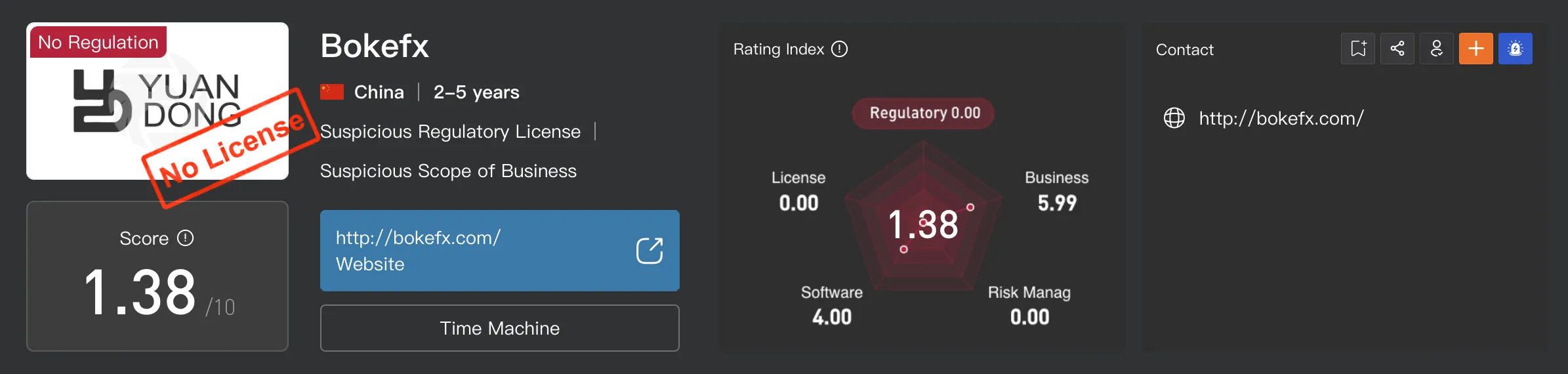Click the China country label
The height and width of the screenshot is (374, 1568).
(379, 92)
